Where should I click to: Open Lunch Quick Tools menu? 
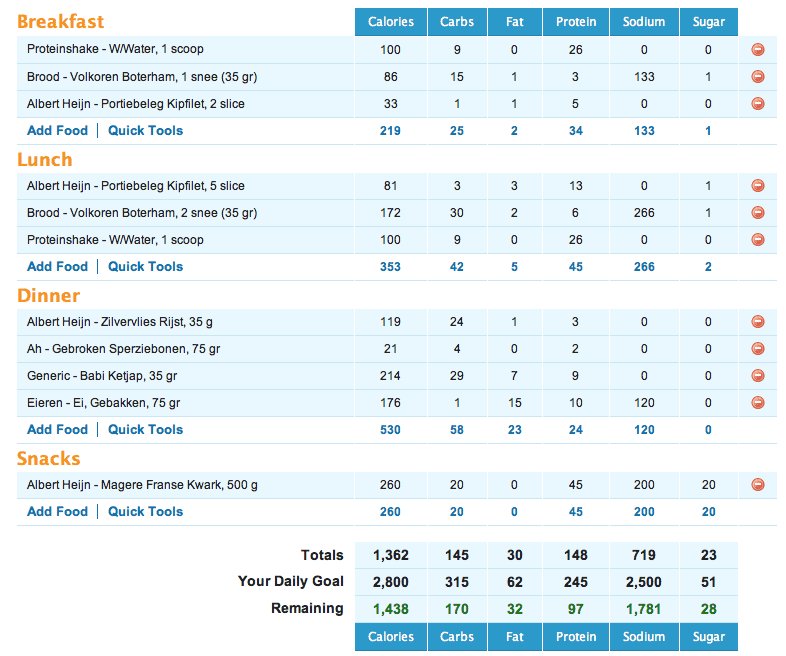[x=145, y=267]
